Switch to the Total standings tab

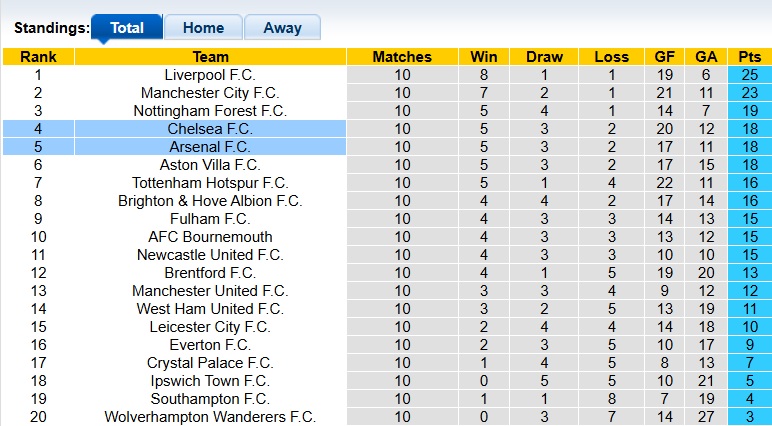(127, 28)
